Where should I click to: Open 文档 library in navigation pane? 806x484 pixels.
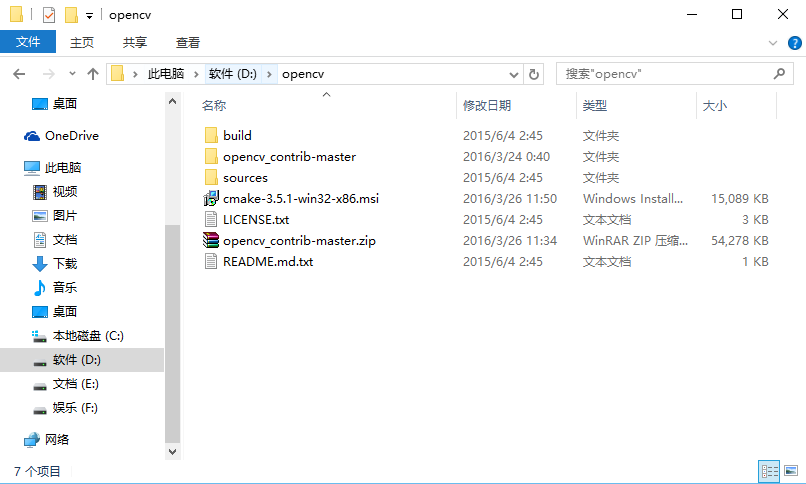coord(65,239)
